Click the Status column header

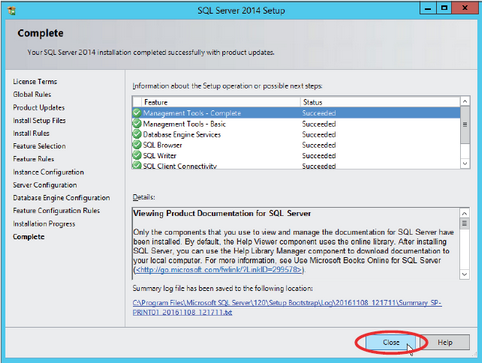(380, 102)
